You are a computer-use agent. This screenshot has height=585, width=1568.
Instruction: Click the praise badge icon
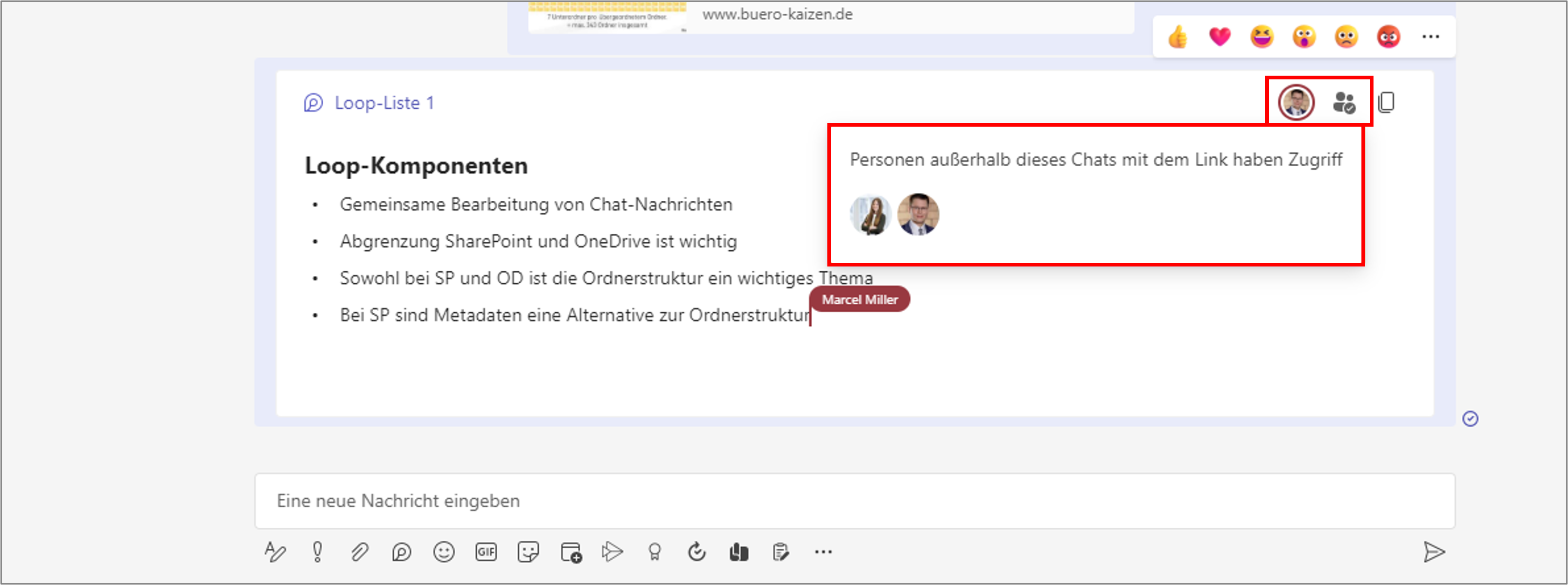654,552
